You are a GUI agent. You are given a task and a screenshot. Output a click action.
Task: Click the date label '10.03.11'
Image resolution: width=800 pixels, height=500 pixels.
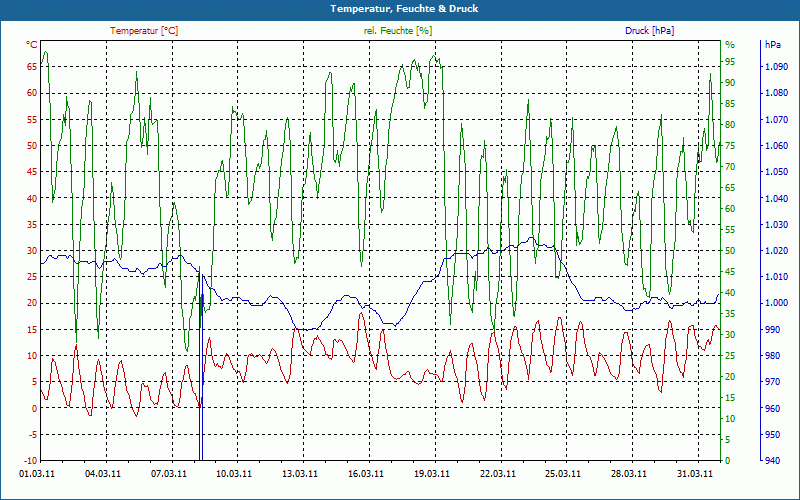click(234, 473)
